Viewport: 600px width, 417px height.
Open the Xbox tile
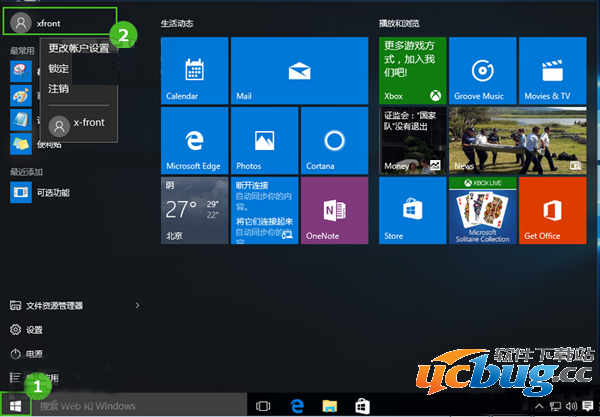412,70
